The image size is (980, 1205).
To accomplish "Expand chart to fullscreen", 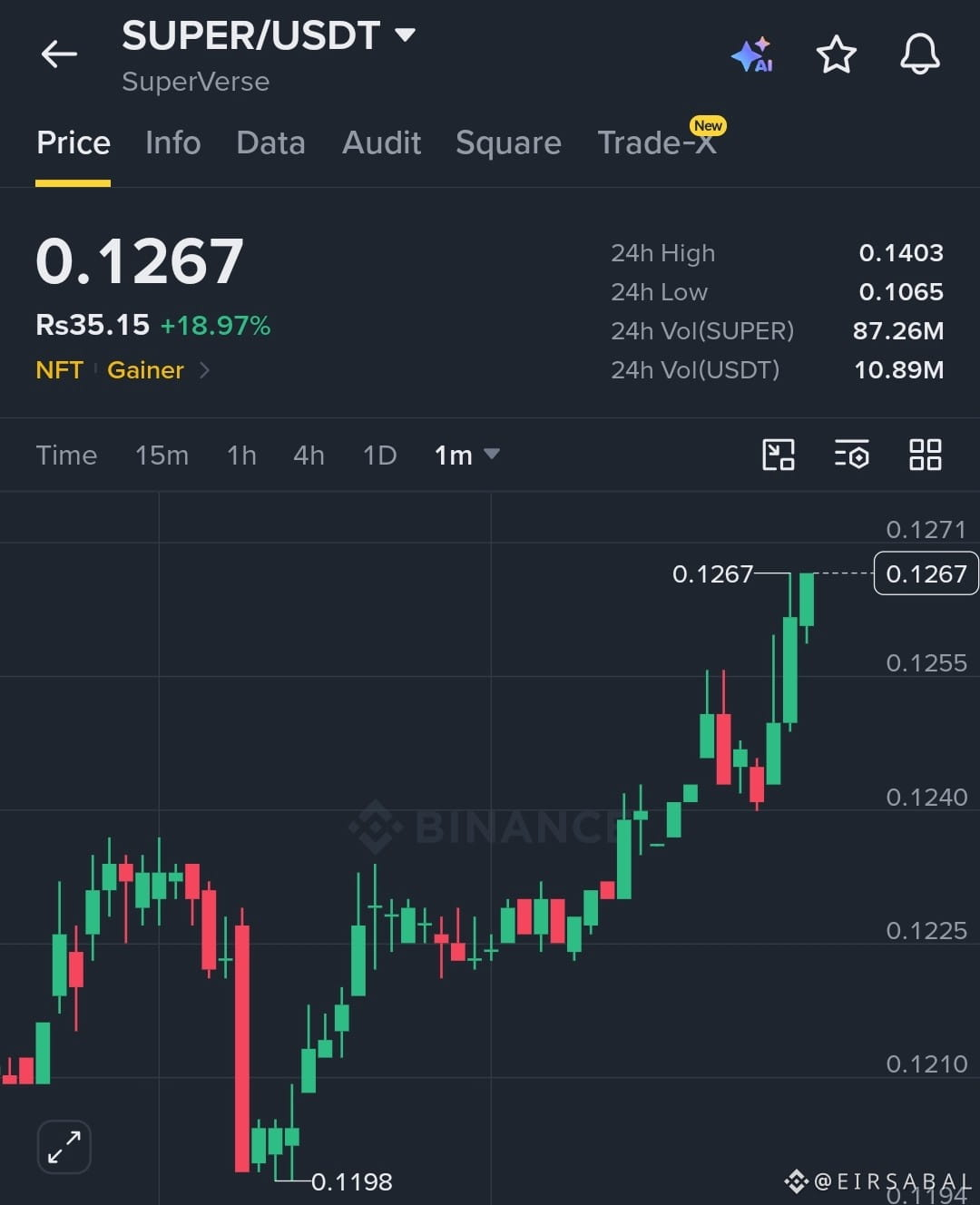I will (x=64, y=1147).
